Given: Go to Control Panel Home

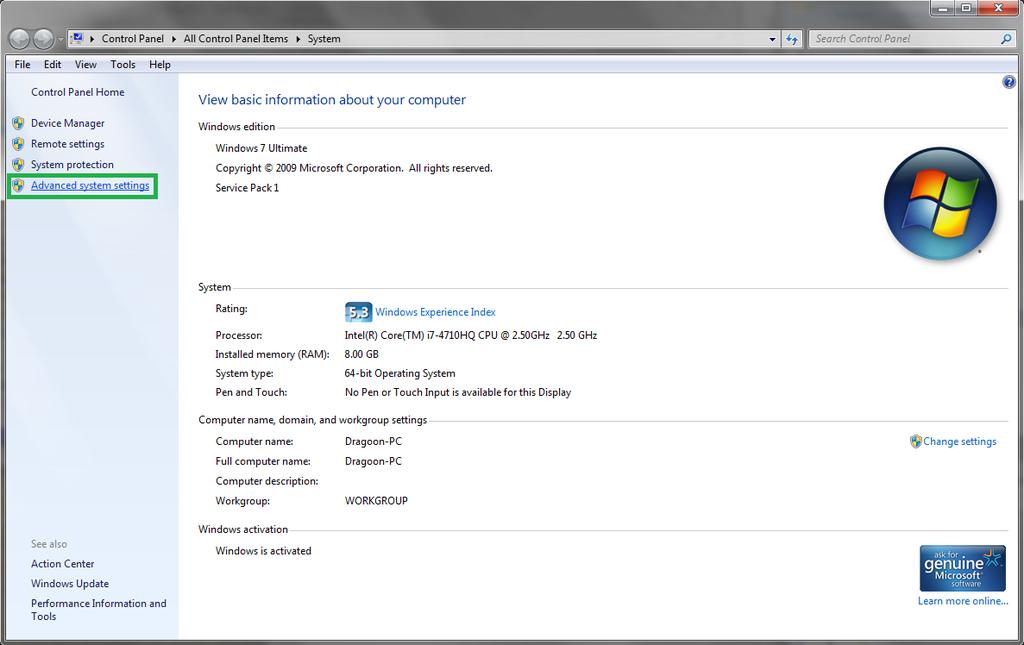Looking at the screenshot, I should point(78,92).
